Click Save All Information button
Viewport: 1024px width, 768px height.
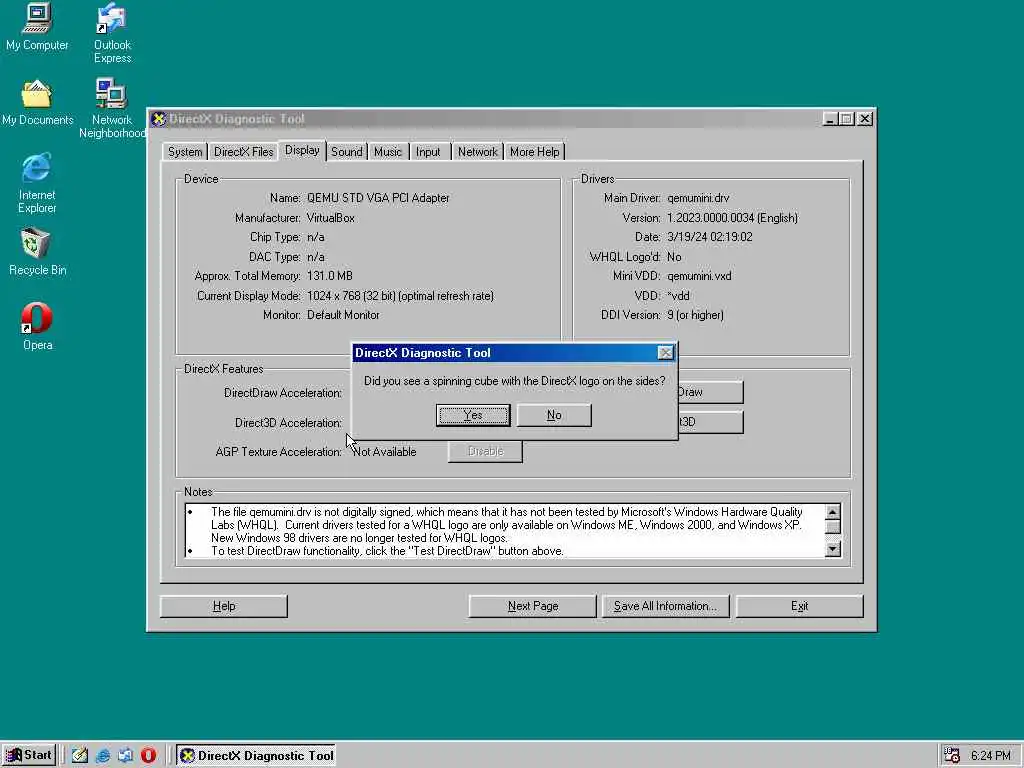pos(665,606)
